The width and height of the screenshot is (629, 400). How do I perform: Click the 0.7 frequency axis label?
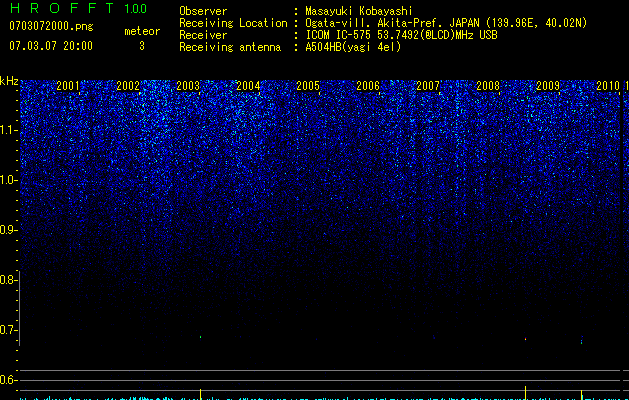(x=8, y=330)
